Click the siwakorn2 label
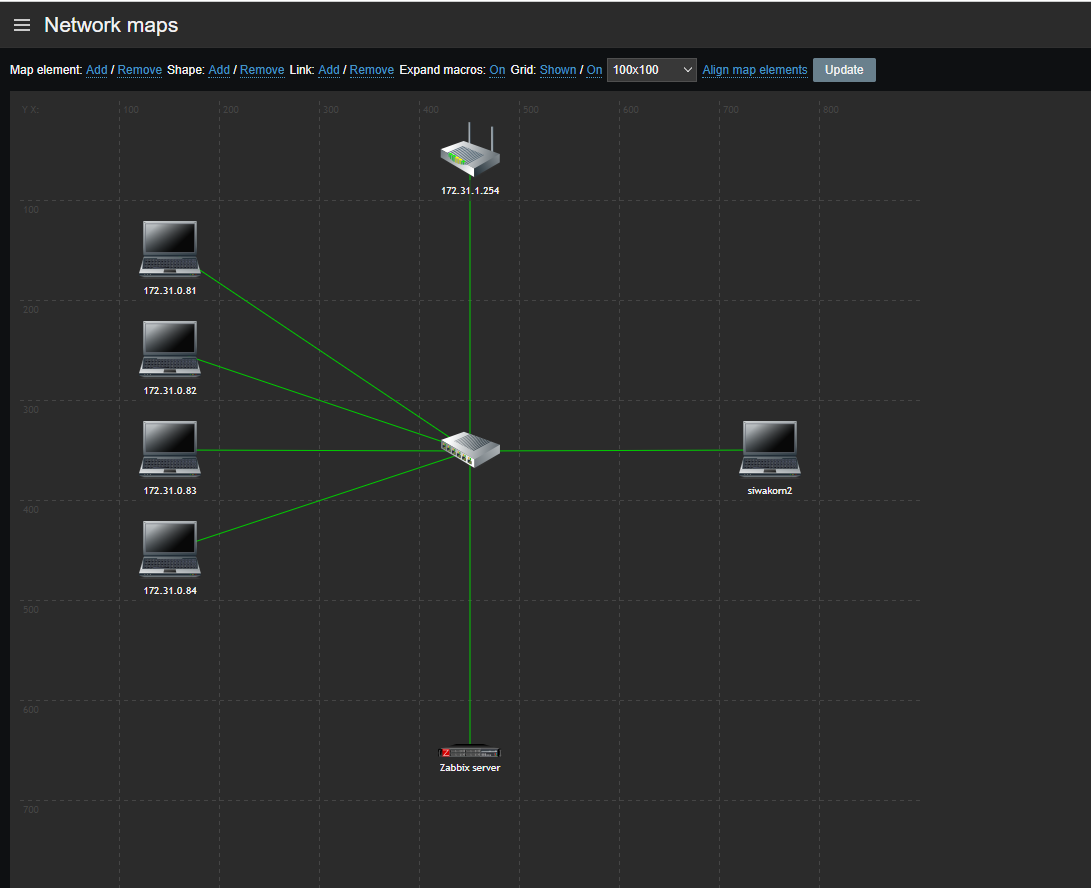 pos(770,491)
